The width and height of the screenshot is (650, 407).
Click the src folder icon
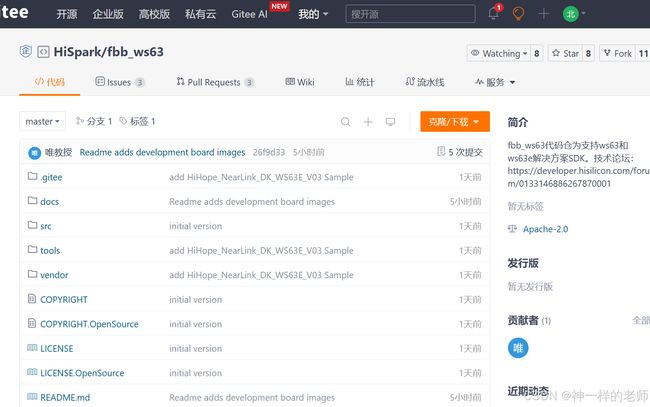coord(32,225)
